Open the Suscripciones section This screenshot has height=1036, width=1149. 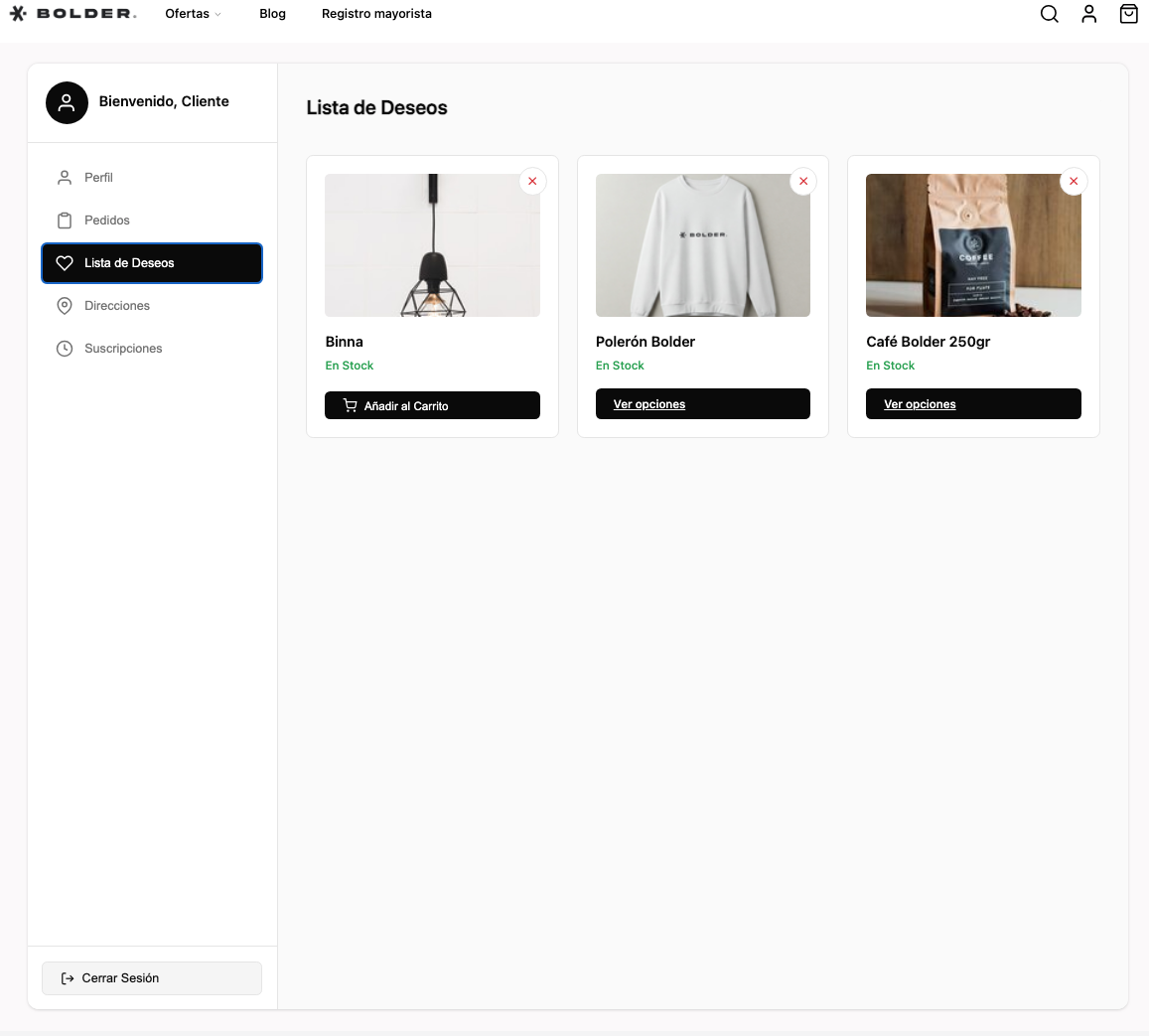click(152, 348)
